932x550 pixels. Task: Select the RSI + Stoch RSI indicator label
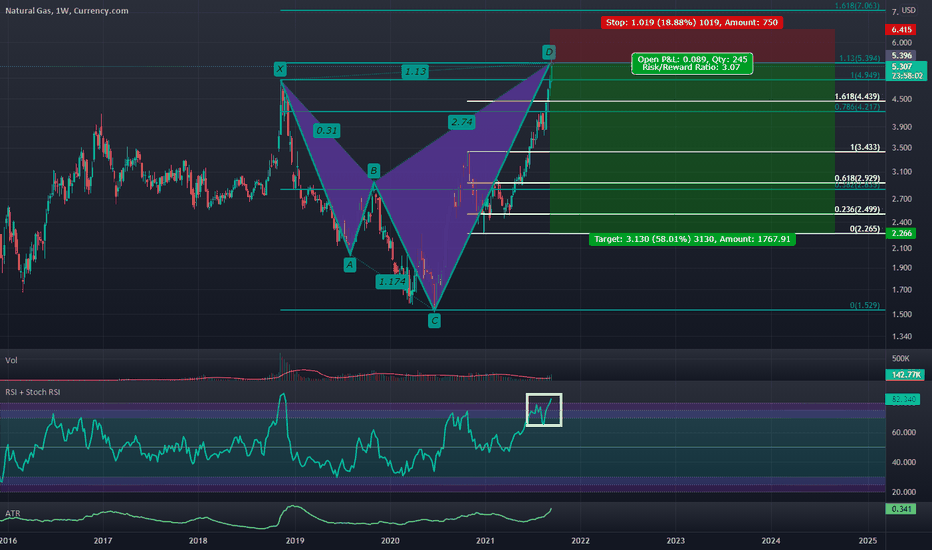point(33,392)
